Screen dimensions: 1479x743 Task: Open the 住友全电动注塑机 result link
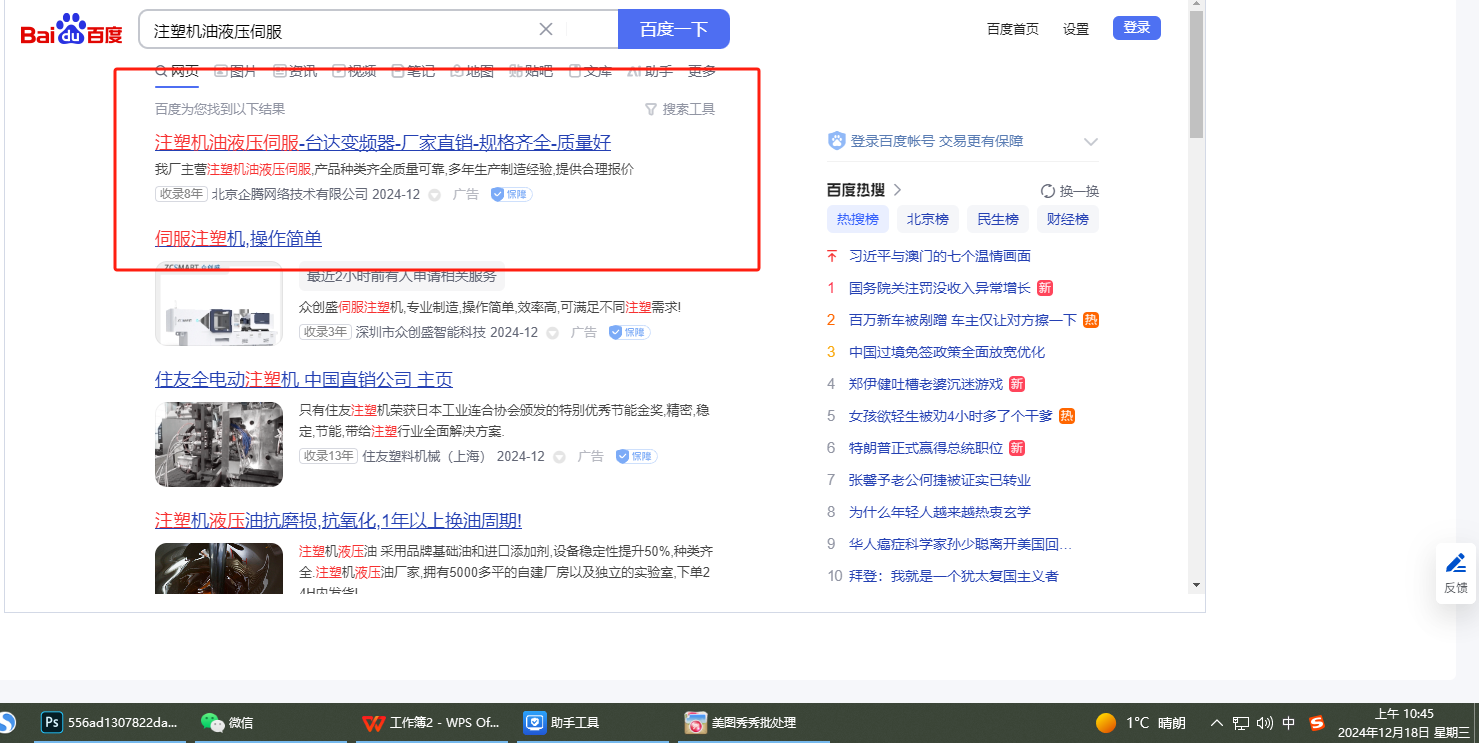[x=303, y=380]
